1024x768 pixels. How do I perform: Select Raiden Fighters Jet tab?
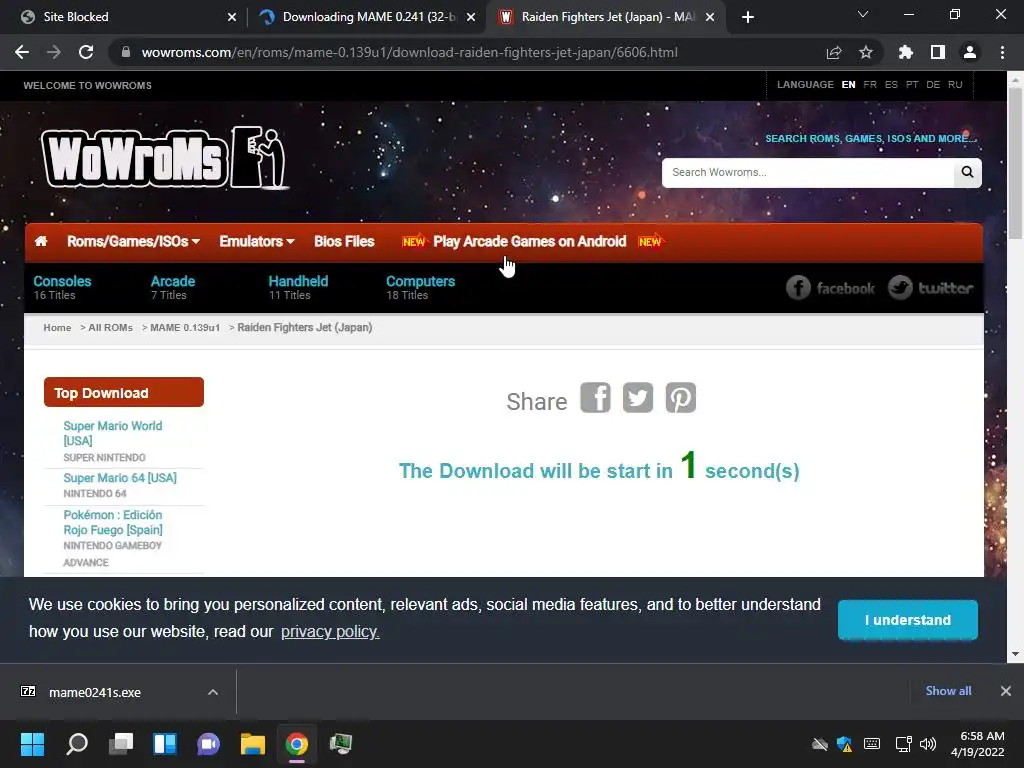(606, 17)
